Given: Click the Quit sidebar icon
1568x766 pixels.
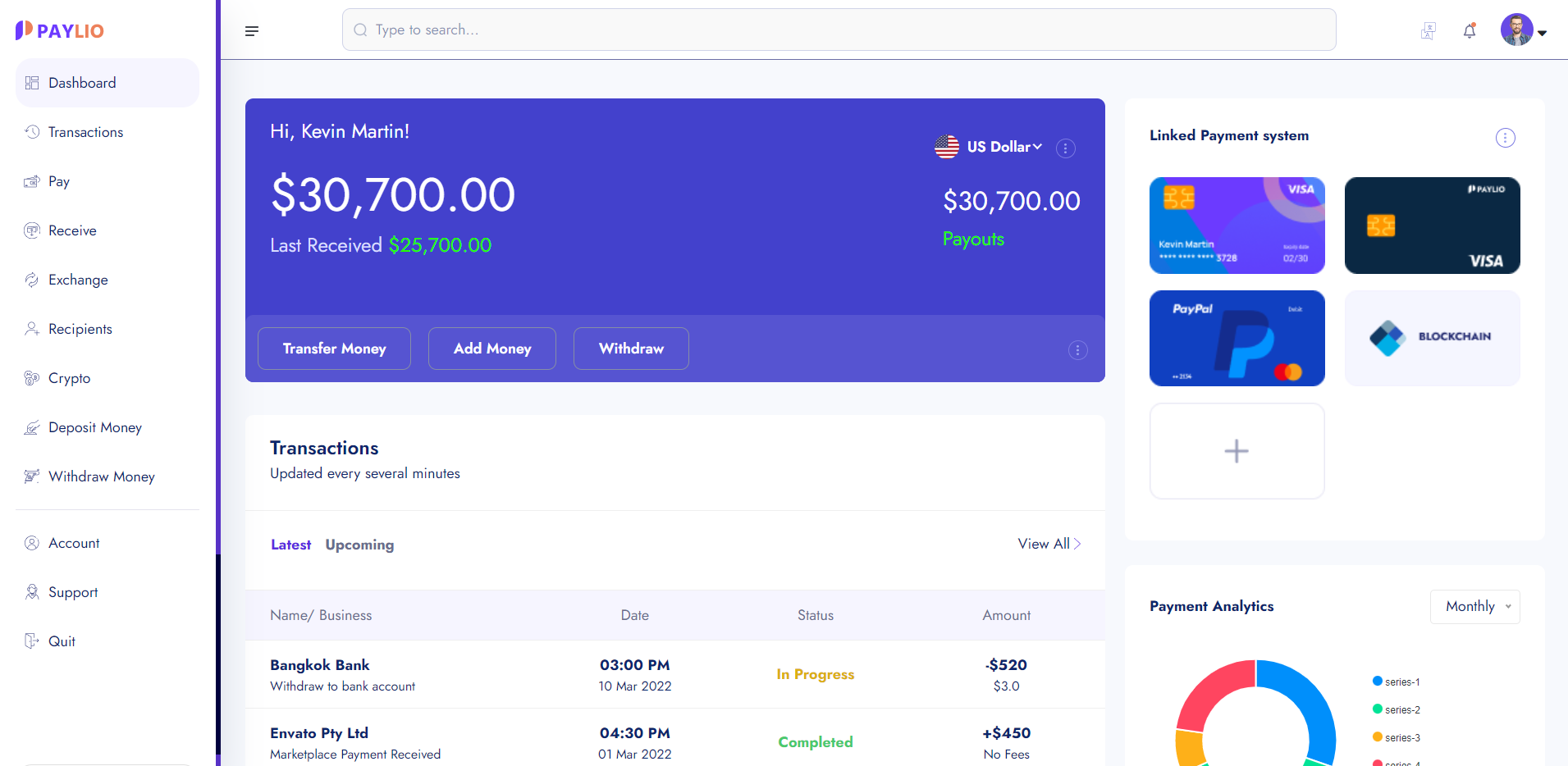Looking at the screenshot, I should pos(32,641).
